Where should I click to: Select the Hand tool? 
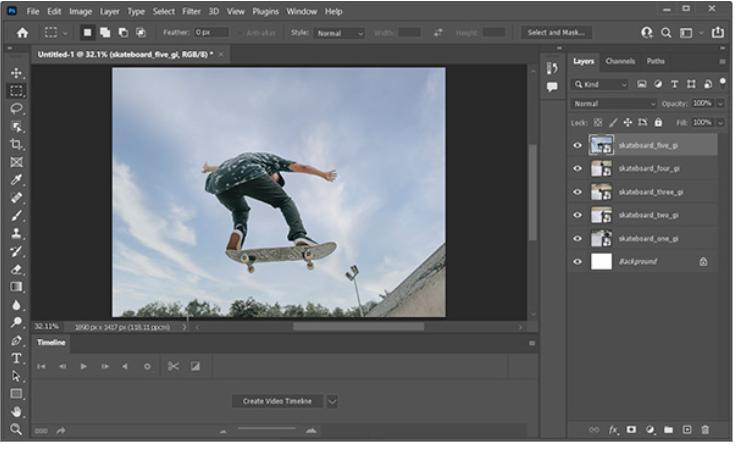point(16,411)
